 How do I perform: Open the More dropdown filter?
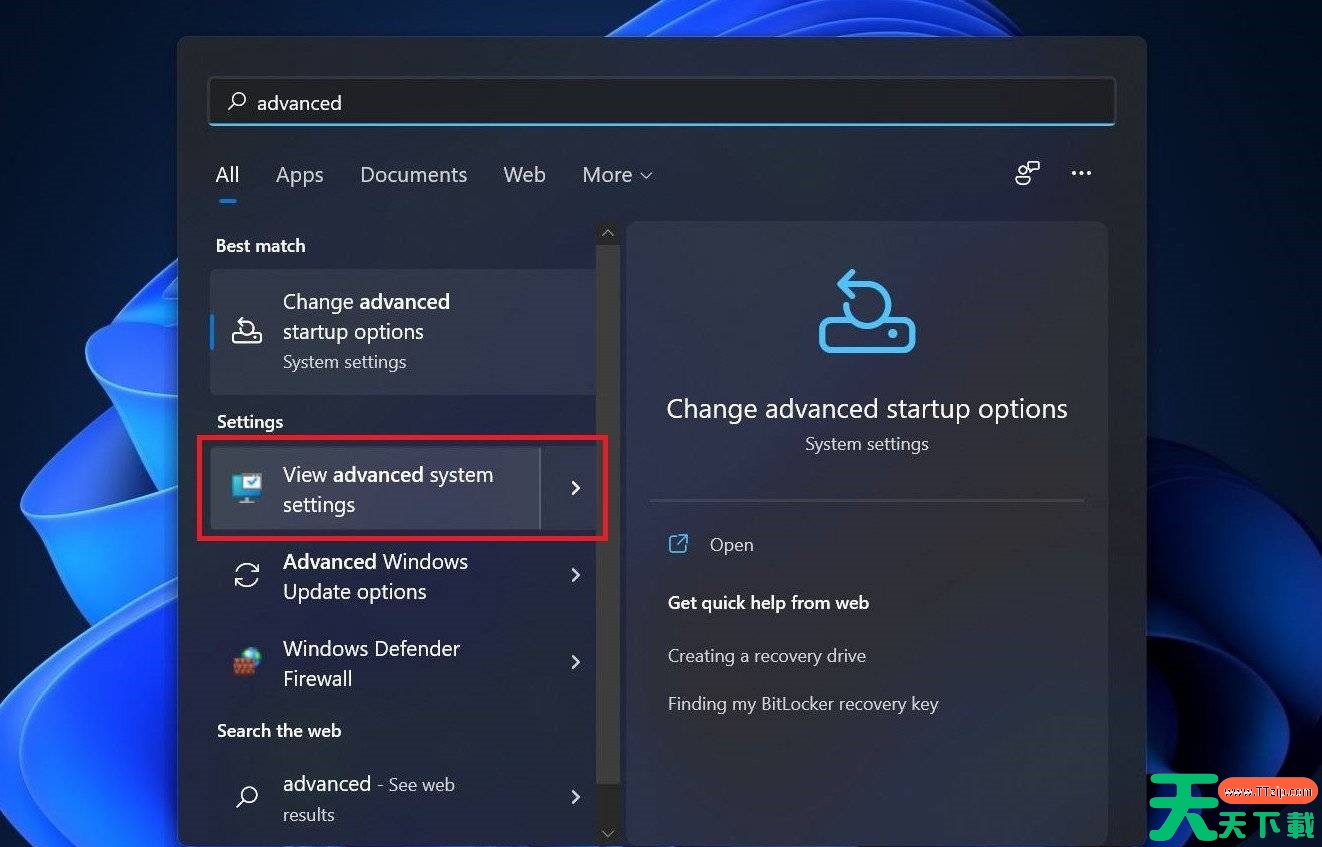617,175
